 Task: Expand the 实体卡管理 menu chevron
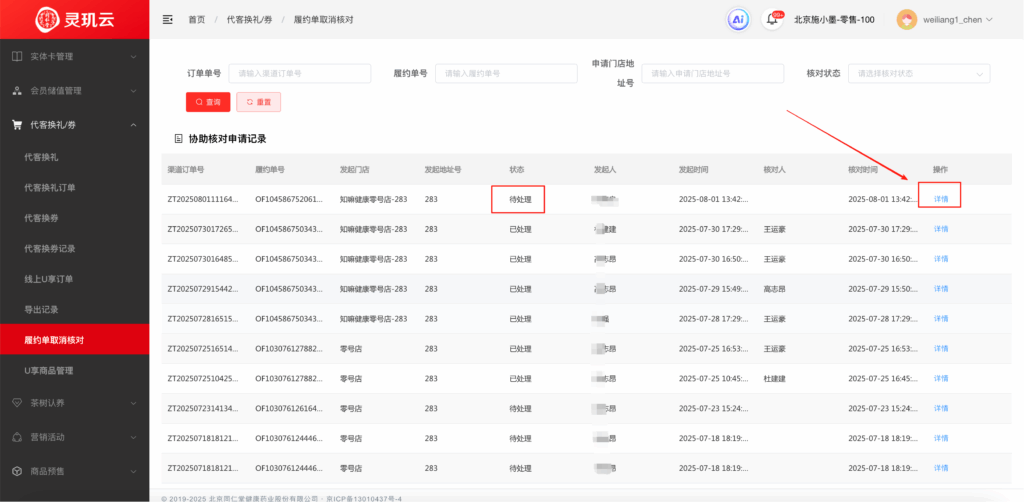tap(133, 56)
